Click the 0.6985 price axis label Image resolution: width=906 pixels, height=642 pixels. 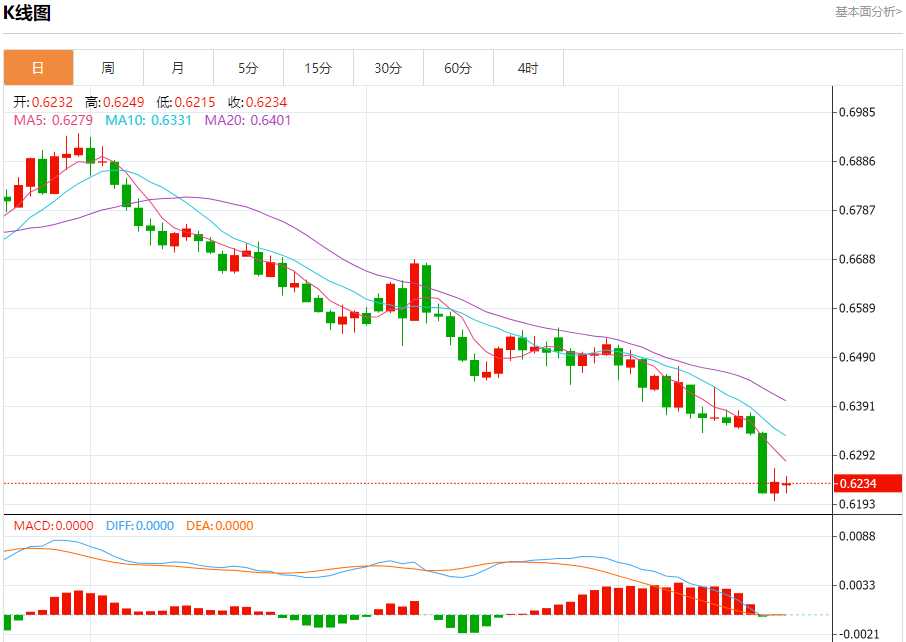click(857, 112)
